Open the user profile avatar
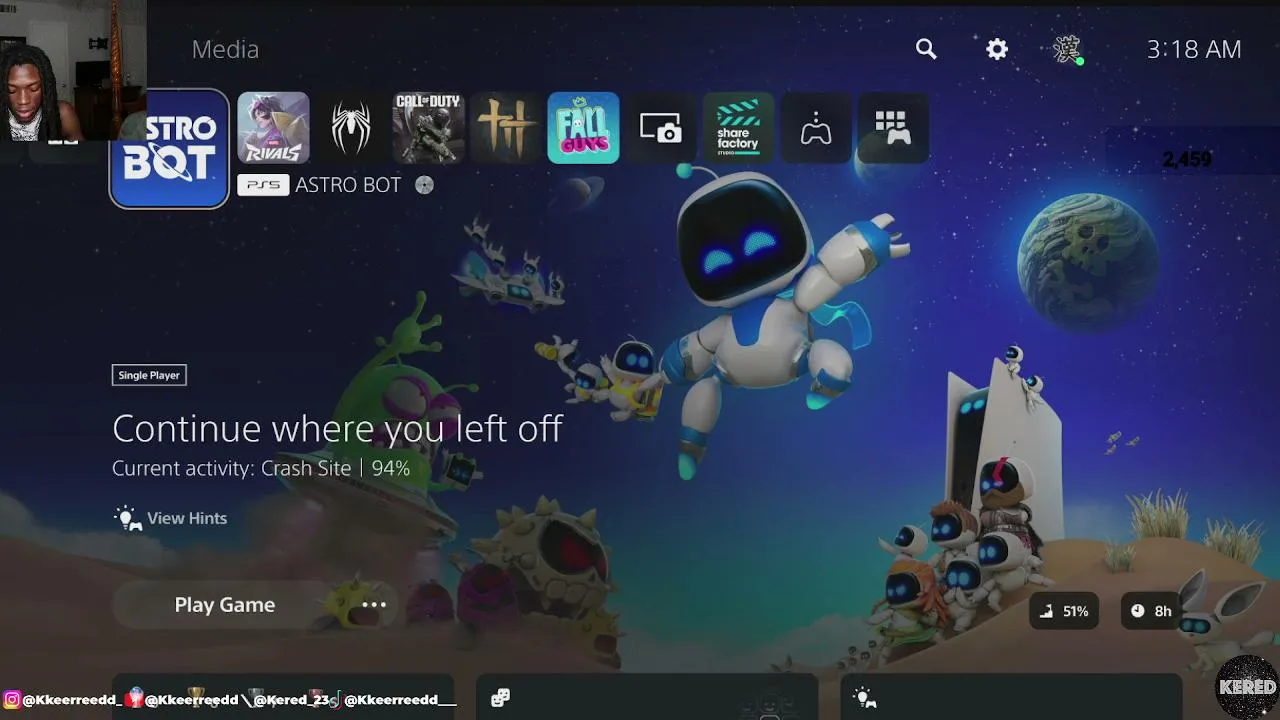 point(1068,49)
